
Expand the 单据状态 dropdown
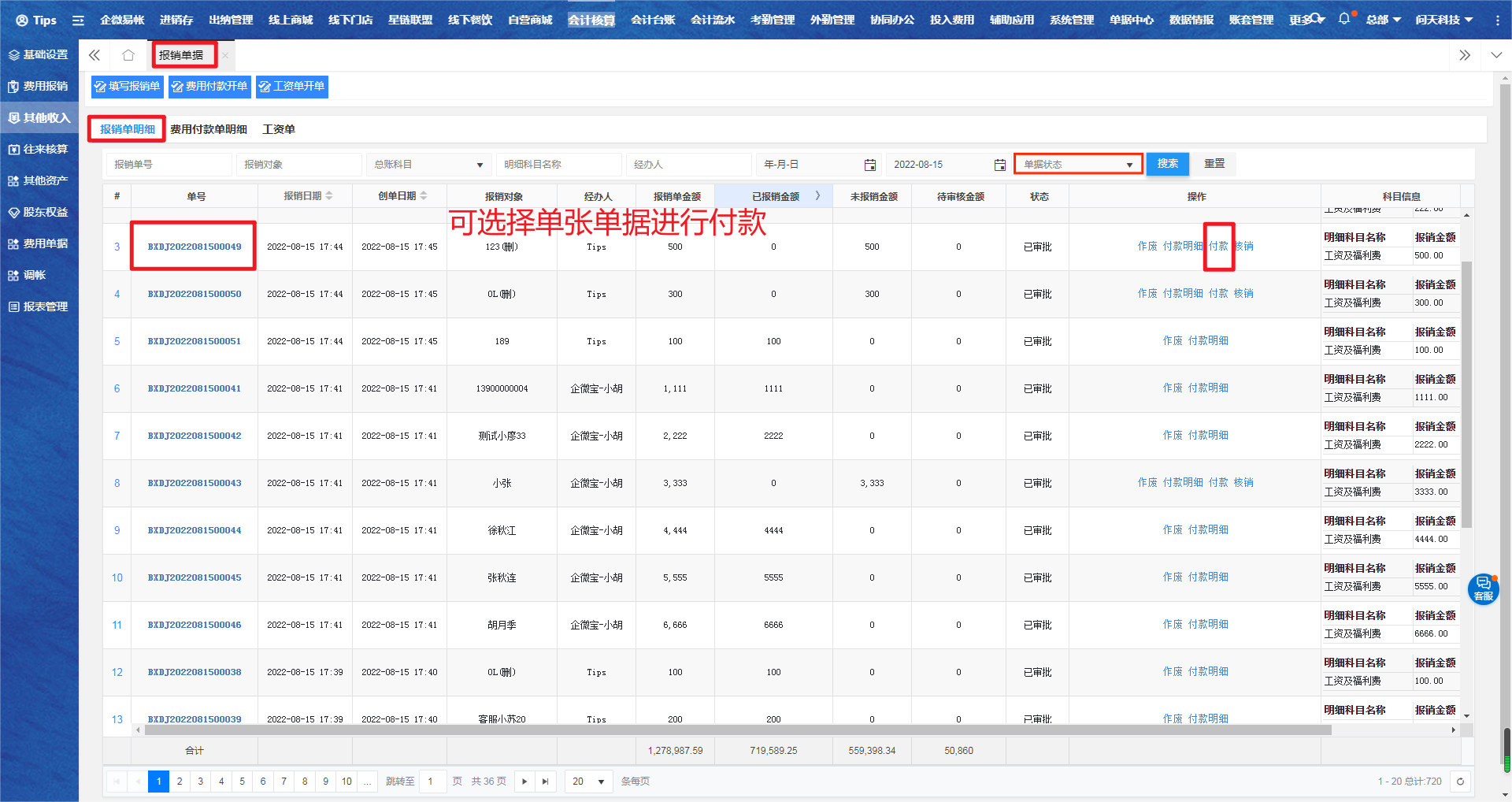click(x=1077, y=165)
